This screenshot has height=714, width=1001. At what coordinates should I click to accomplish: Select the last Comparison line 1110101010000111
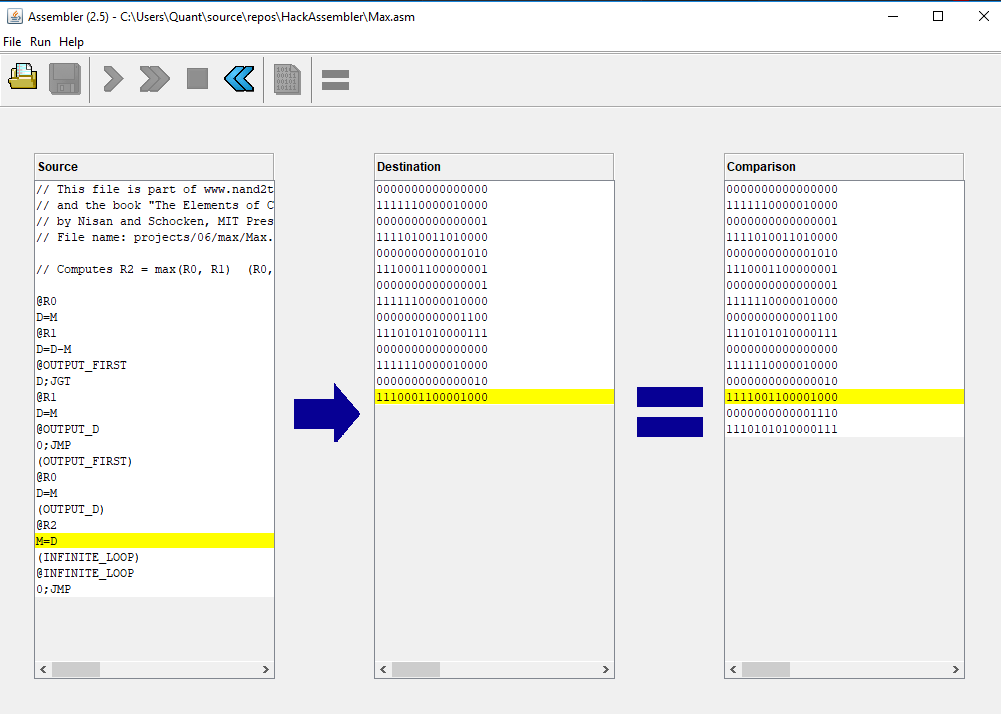(x=782, y=429)
